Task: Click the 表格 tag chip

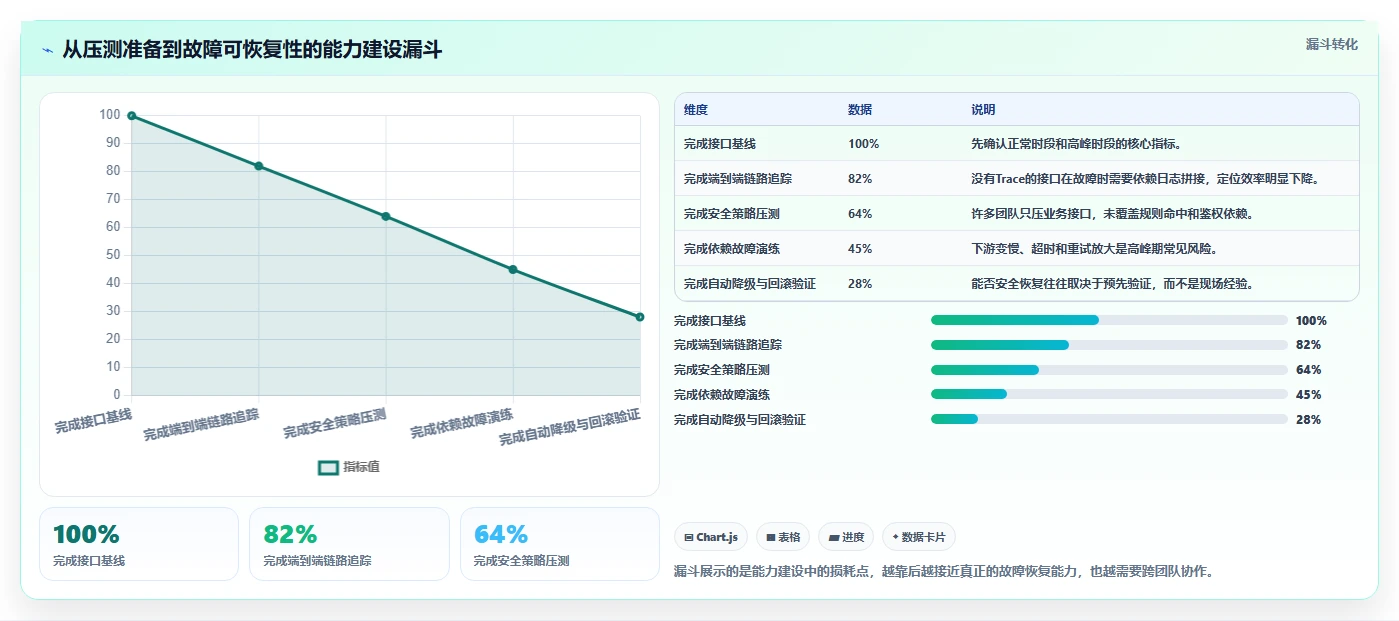Action: [783, 537]
